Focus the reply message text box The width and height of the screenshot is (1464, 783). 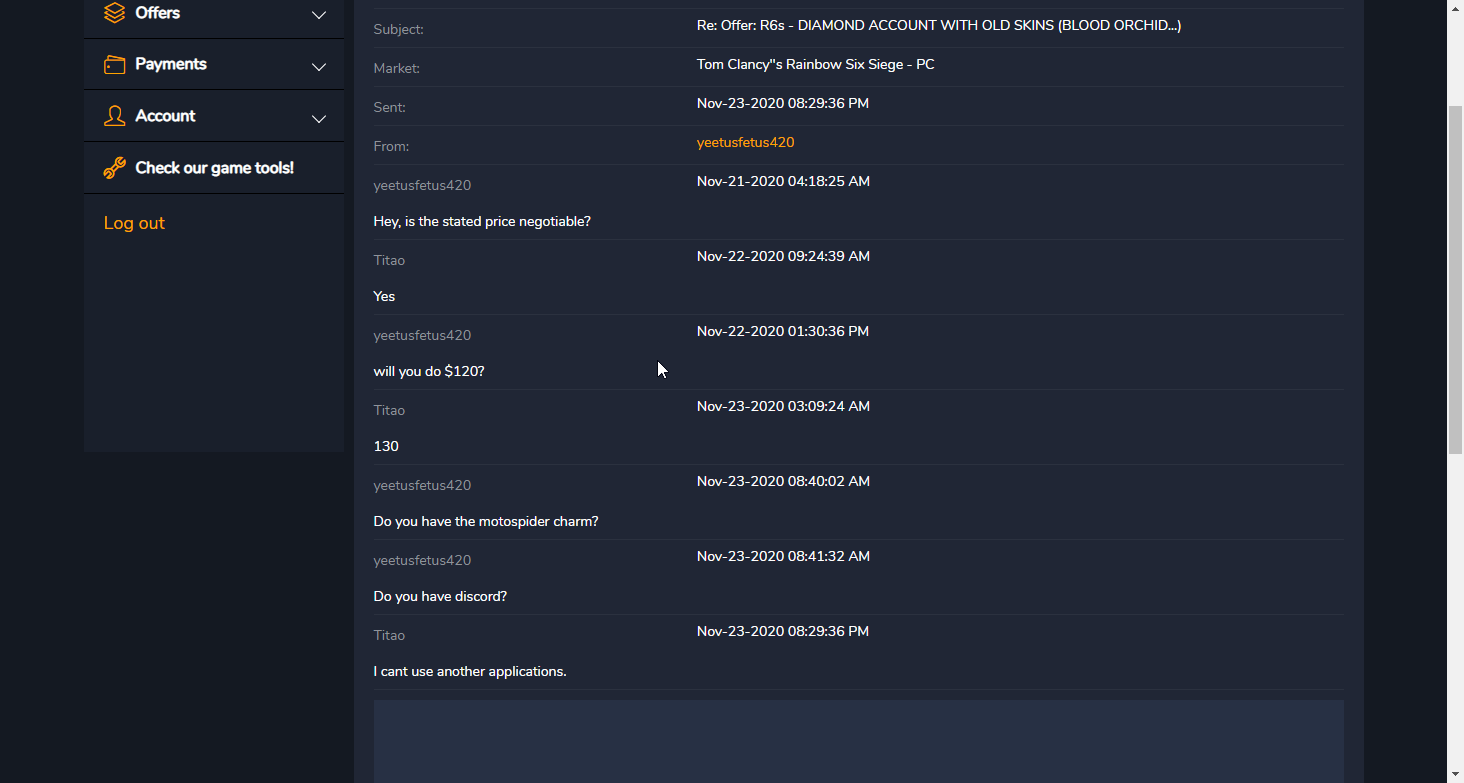[x=858, y=741]
